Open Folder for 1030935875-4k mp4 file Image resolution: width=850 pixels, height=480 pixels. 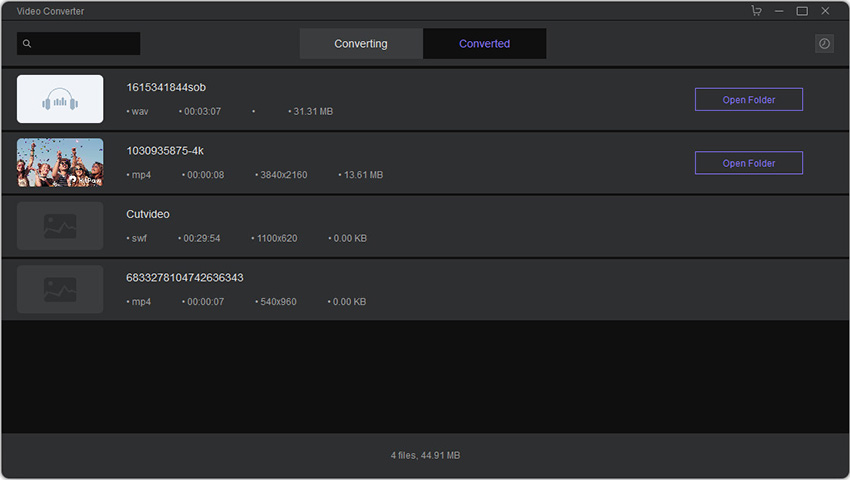(748, 163)
